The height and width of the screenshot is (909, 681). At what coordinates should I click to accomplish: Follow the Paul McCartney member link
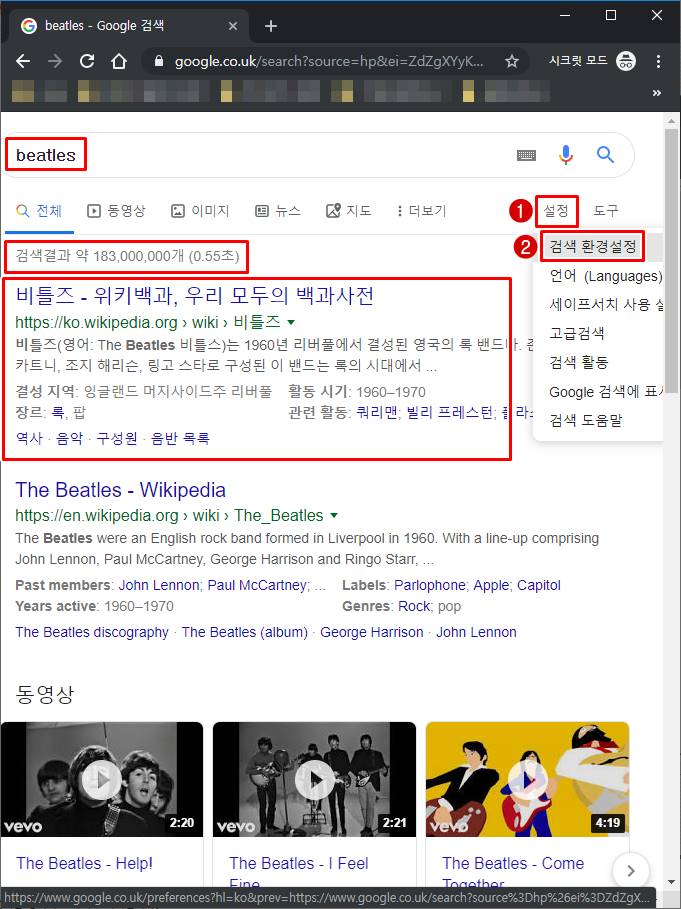[x=257, y=586]
